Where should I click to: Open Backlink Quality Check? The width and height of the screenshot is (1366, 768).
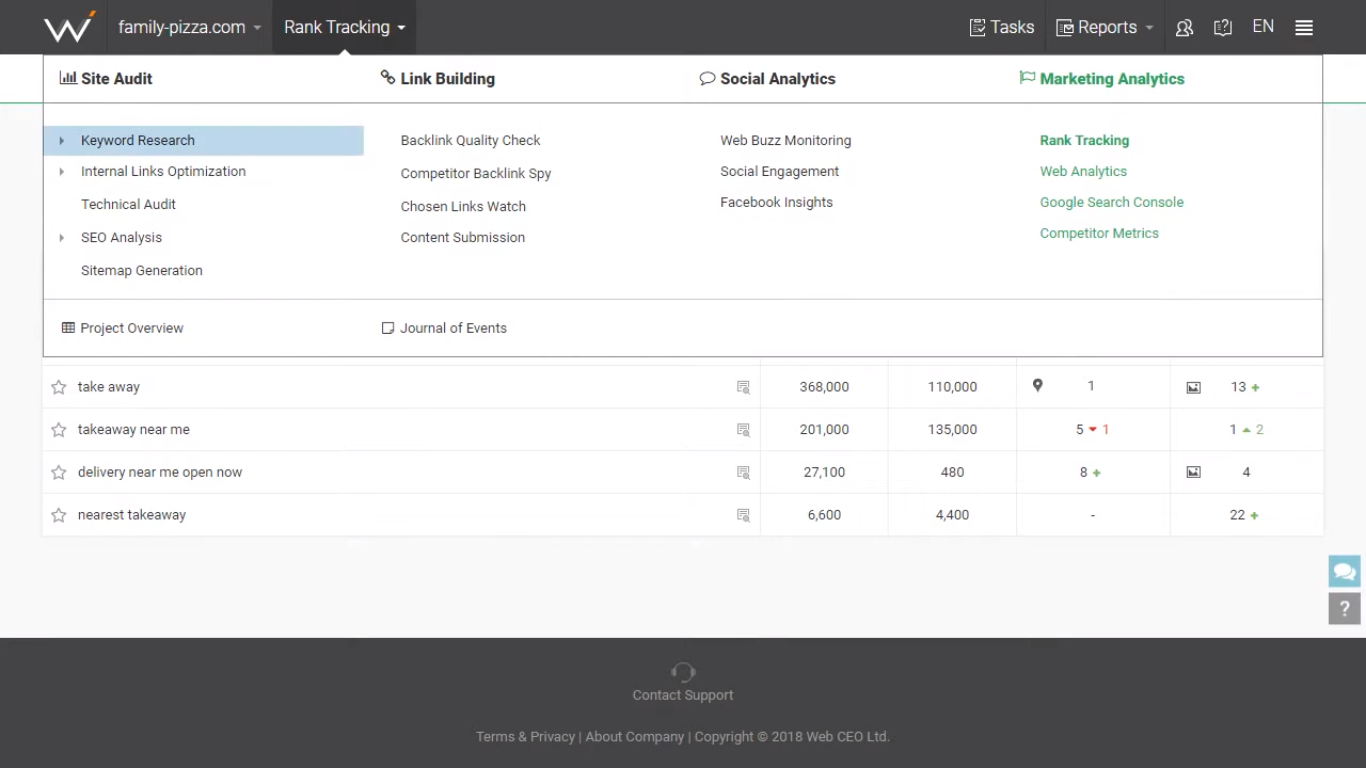[470, 141]
